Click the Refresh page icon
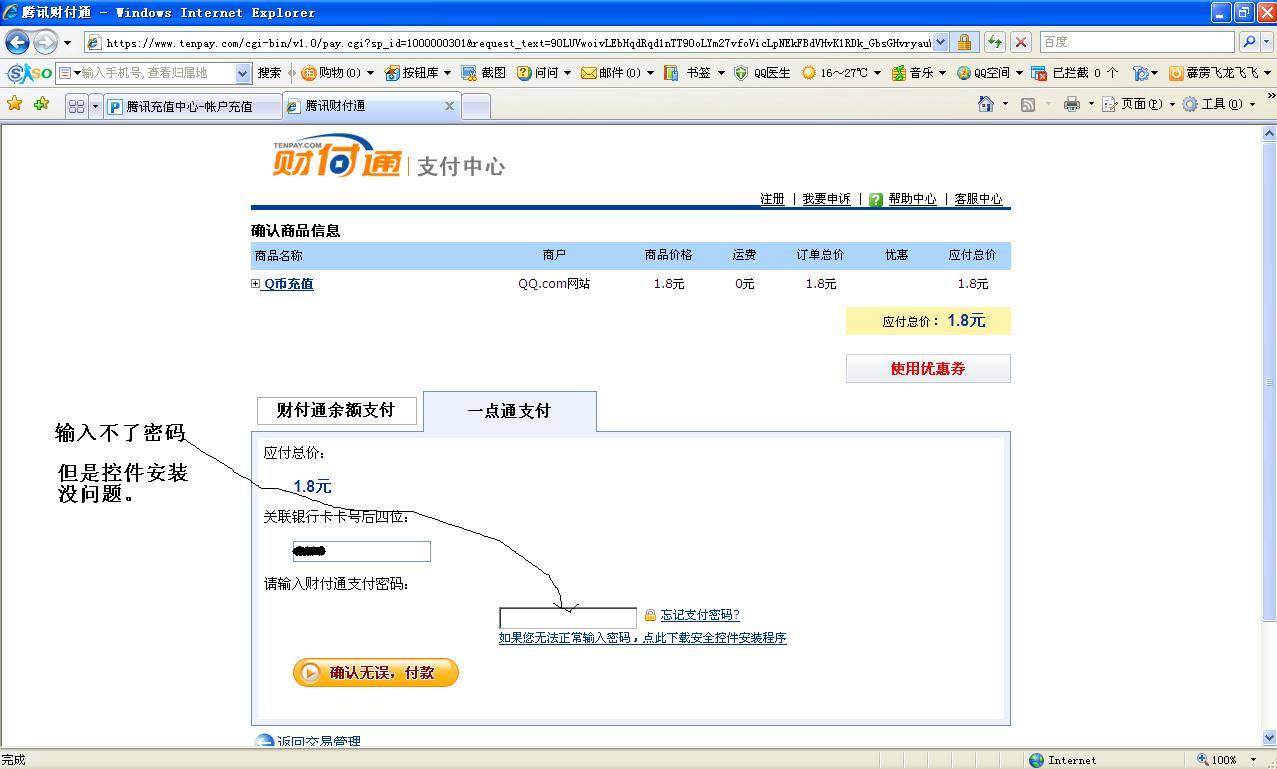The image size is (1277, 769). point(994,42)
